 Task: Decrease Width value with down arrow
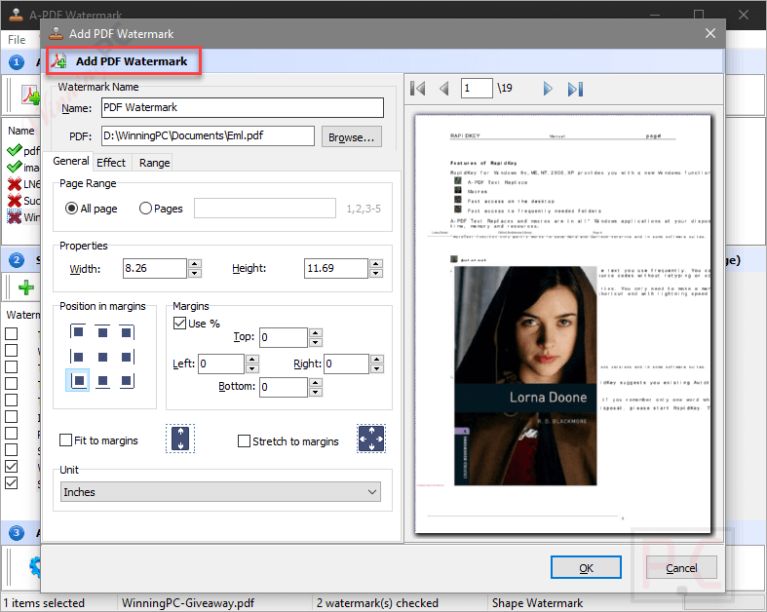pos(195,273)
